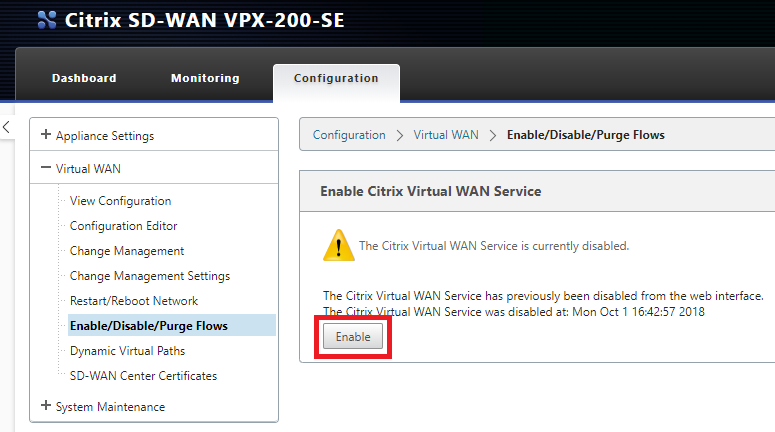Click the Citrix logo icon in header
Screen dimensions: 775x432
point(47,20)
